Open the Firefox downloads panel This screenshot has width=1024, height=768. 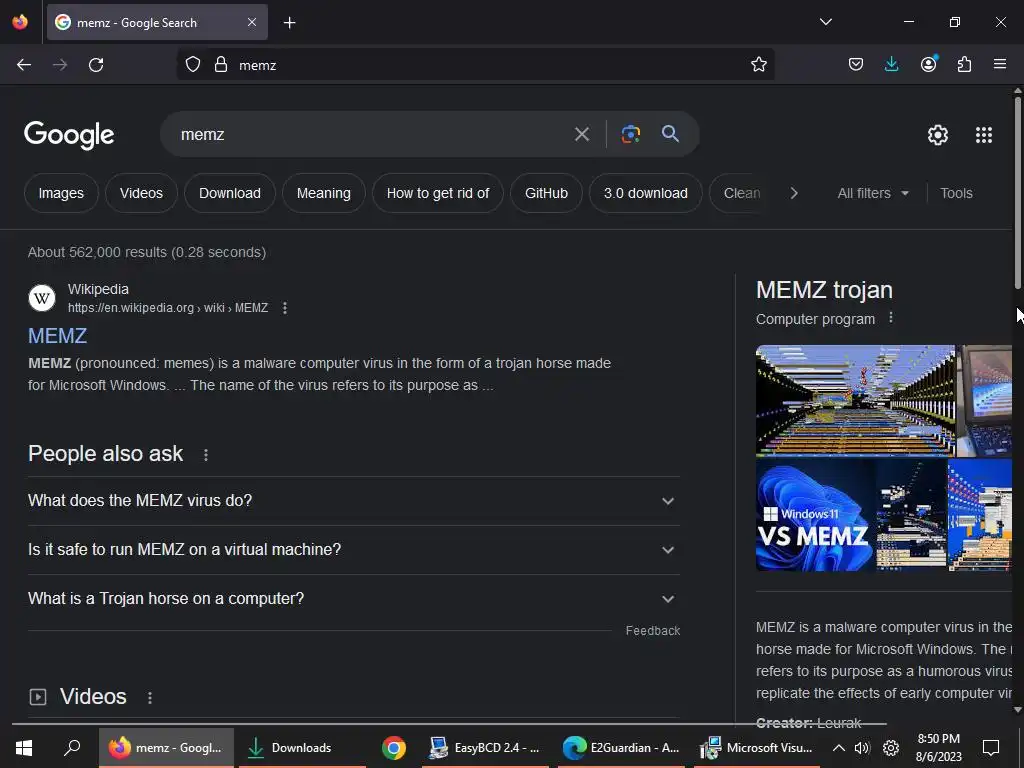[x=891, y=65]
